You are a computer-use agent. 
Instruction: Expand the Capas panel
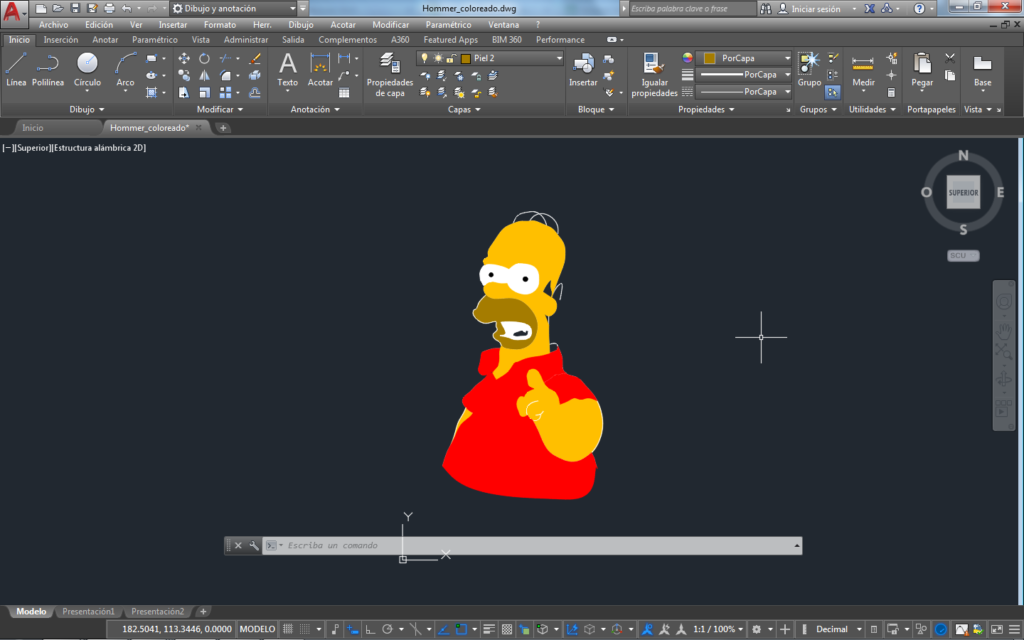464,109
